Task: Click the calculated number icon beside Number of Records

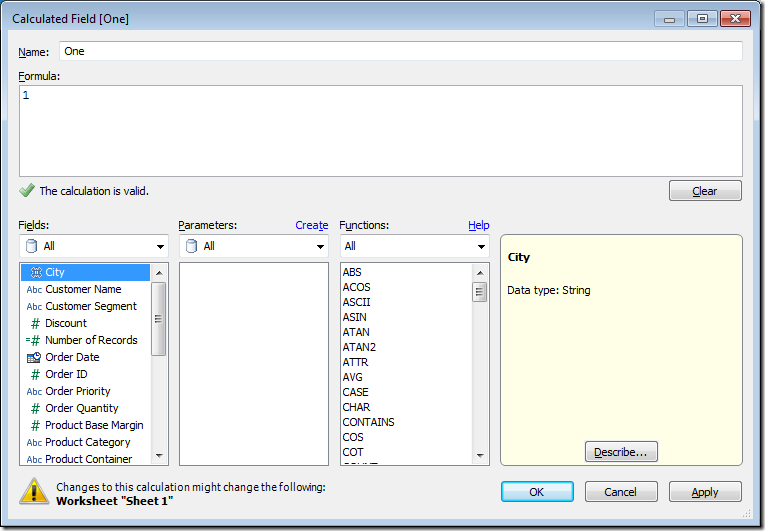Action: click(x=33, y=340)
